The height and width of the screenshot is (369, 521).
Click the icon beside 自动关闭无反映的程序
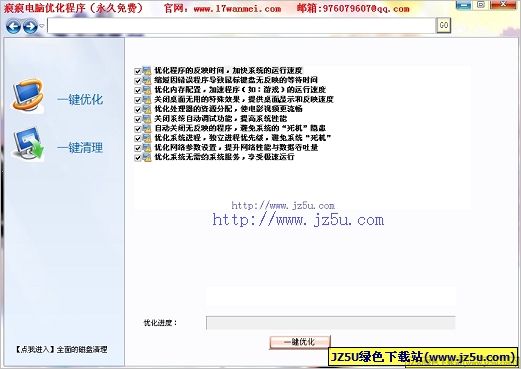click(x=147, y=128)
